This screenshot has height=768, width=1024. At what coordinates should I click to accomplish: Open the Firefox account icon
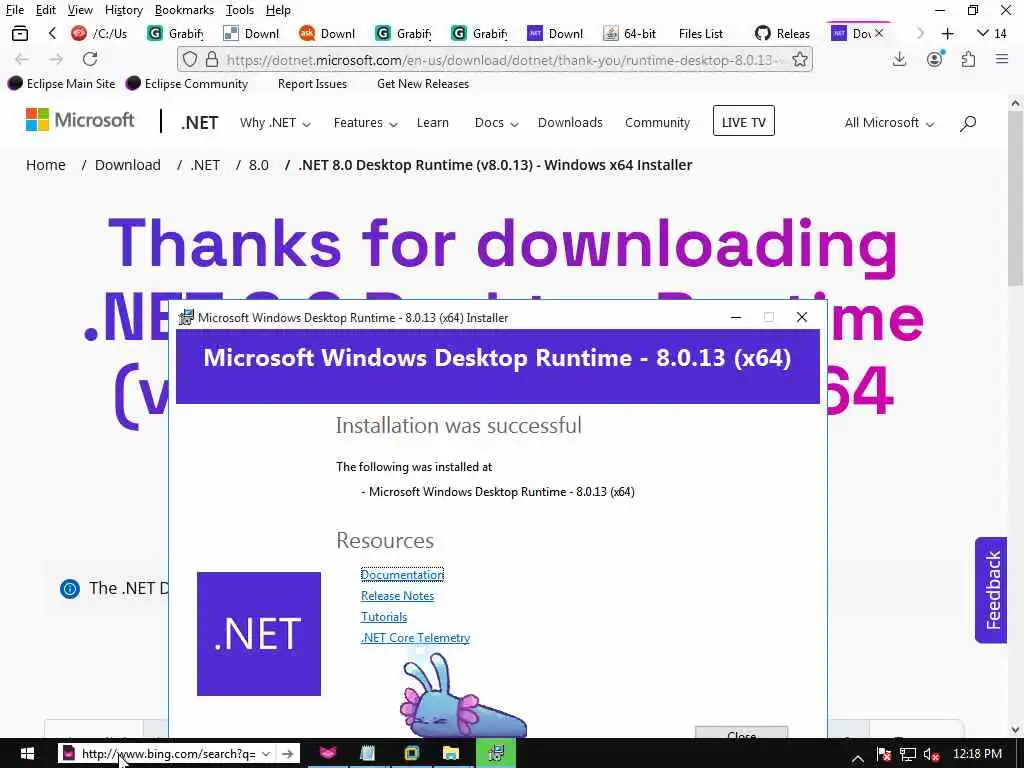(935, 59)
